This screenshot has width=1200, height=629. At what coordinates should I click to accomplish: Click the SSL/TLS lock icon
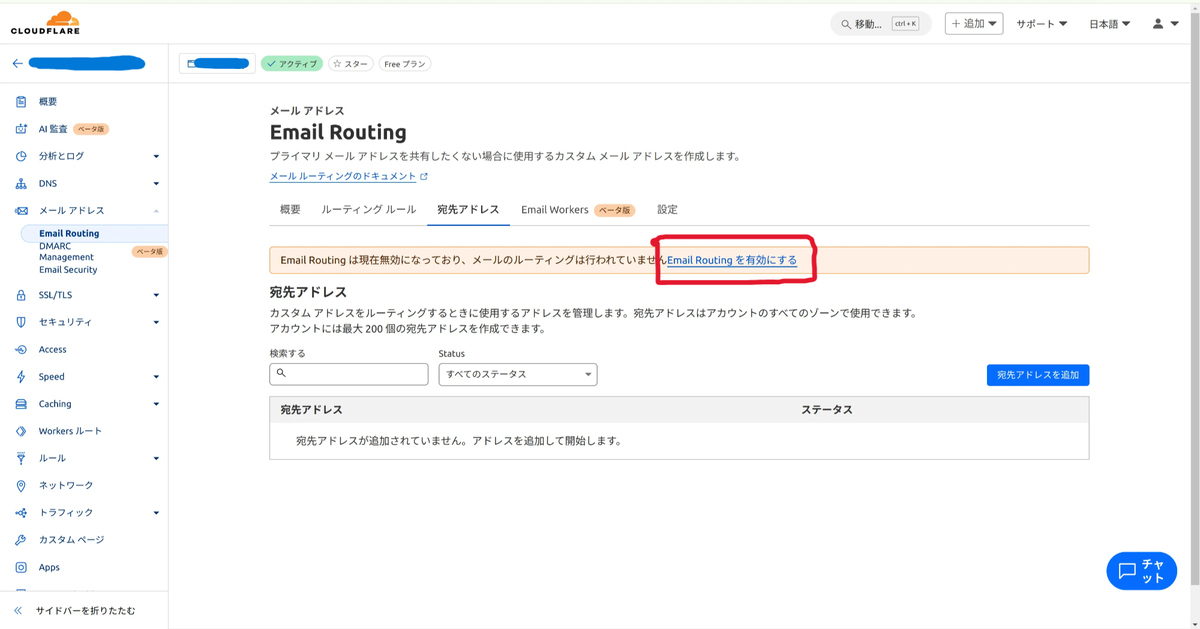click(x=21, y=295)
